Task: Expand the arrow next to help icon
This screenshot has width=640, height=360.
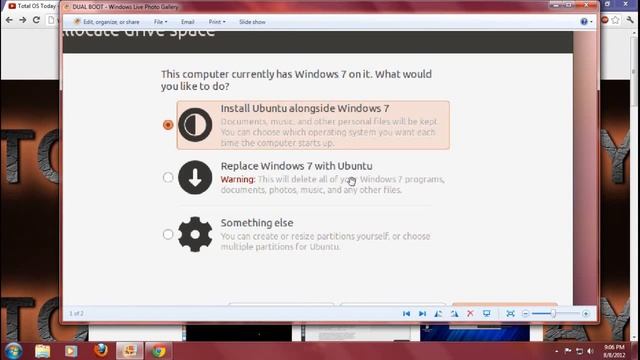Action: click(x=591, y=22)
